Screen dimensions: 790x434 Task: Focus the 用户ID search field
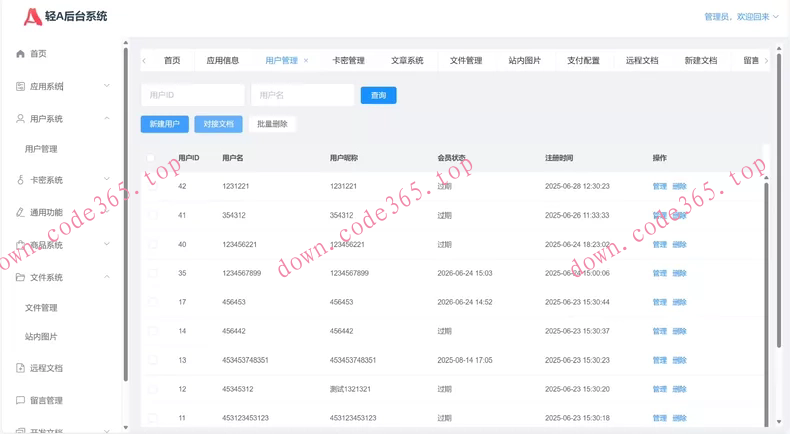[x=192, y=95]
